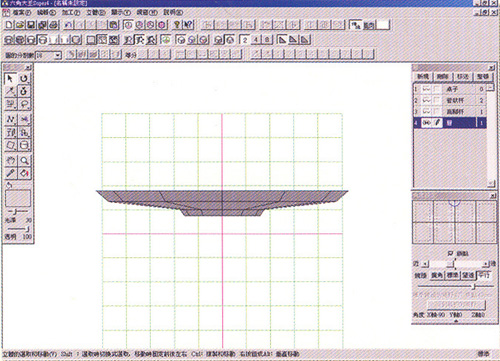
Task: Click the context help arrow-question icon
Action: [188, 25]
